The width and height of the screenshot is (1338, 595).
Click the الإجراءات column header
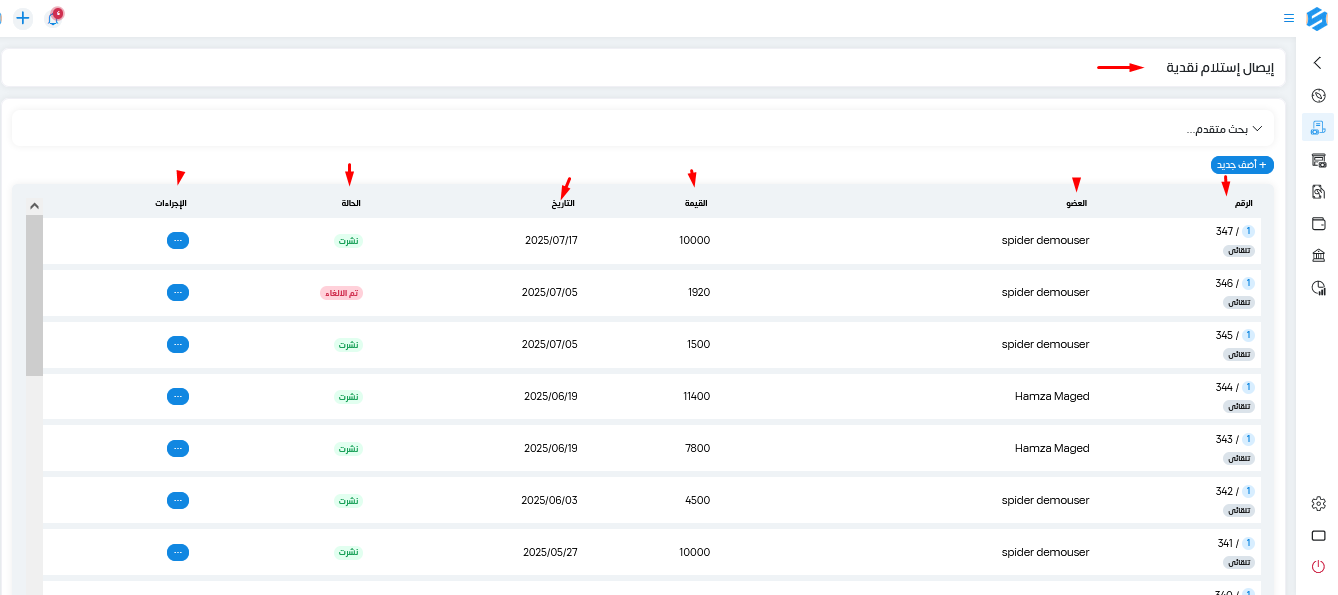tap(170, 203)
